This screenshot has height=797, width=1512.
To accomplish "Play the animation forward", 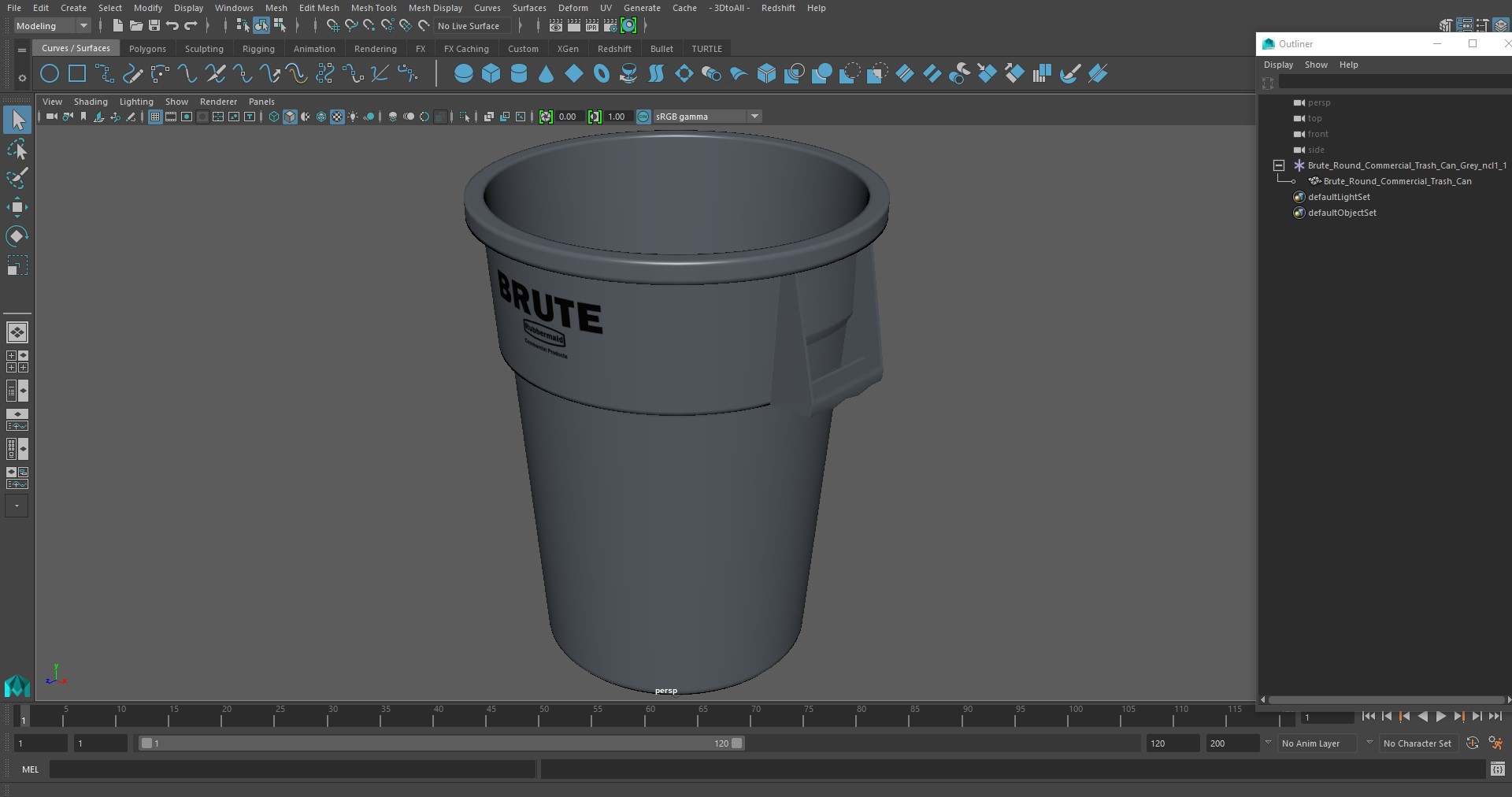I will tap(1440, 717).
